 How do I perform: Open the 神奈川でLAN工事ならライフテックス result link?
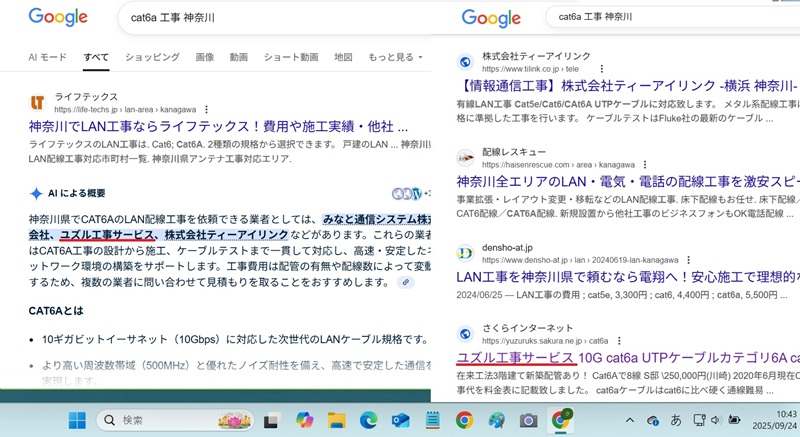(218, 126)
